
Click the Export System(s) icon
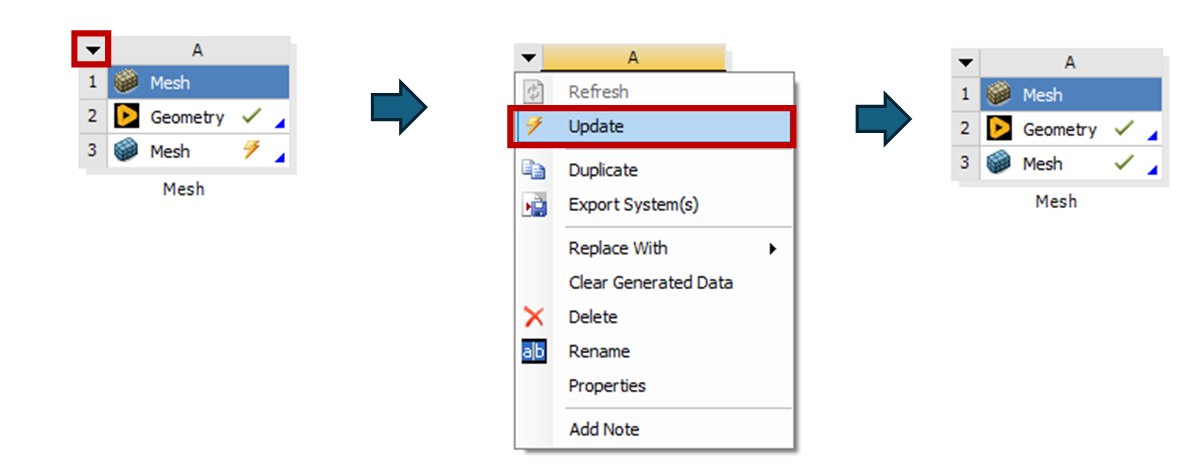pyautogui.click(x=534, y=206)
